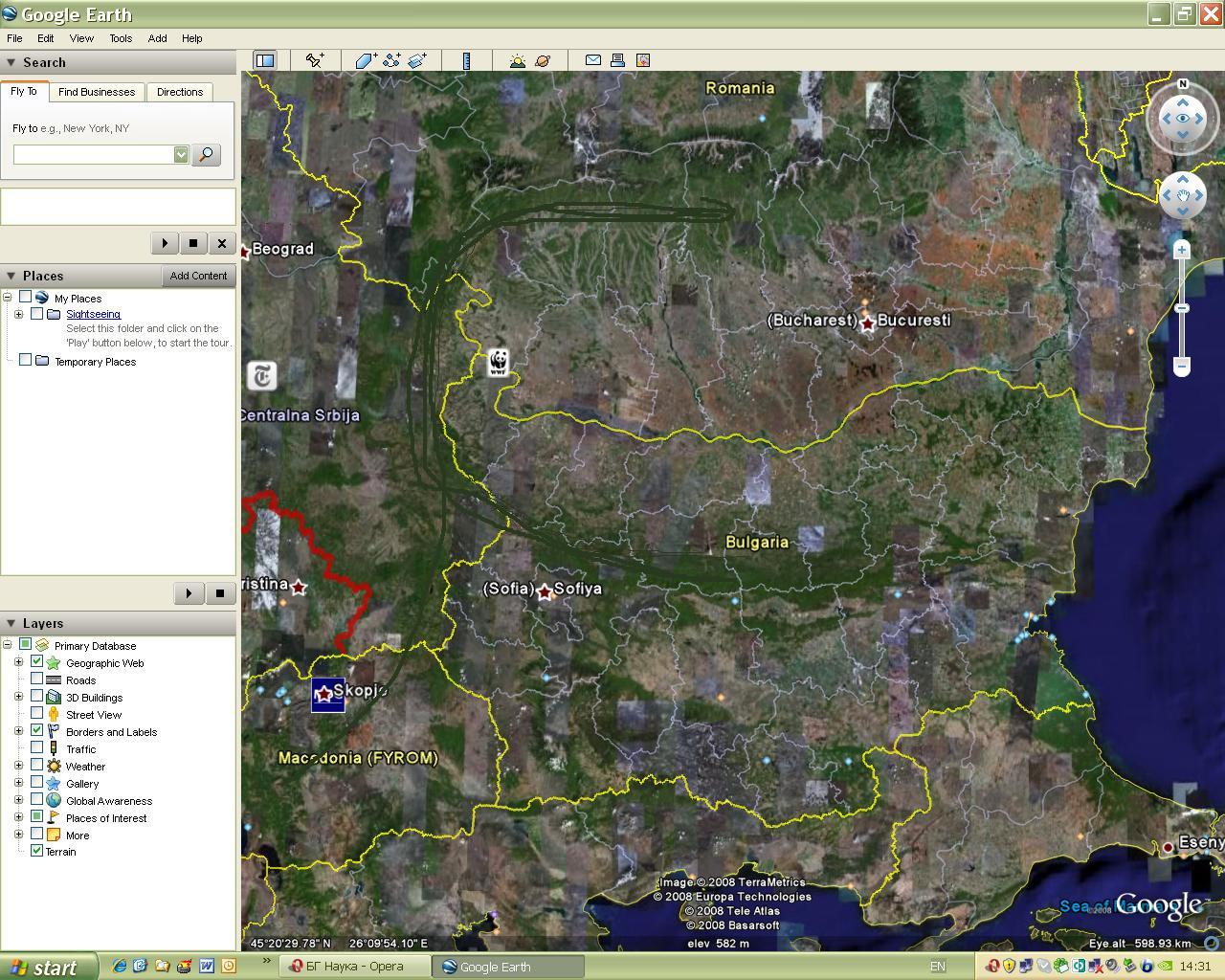Click the Add Placemark pushpin icon

[x=314, y=60]
